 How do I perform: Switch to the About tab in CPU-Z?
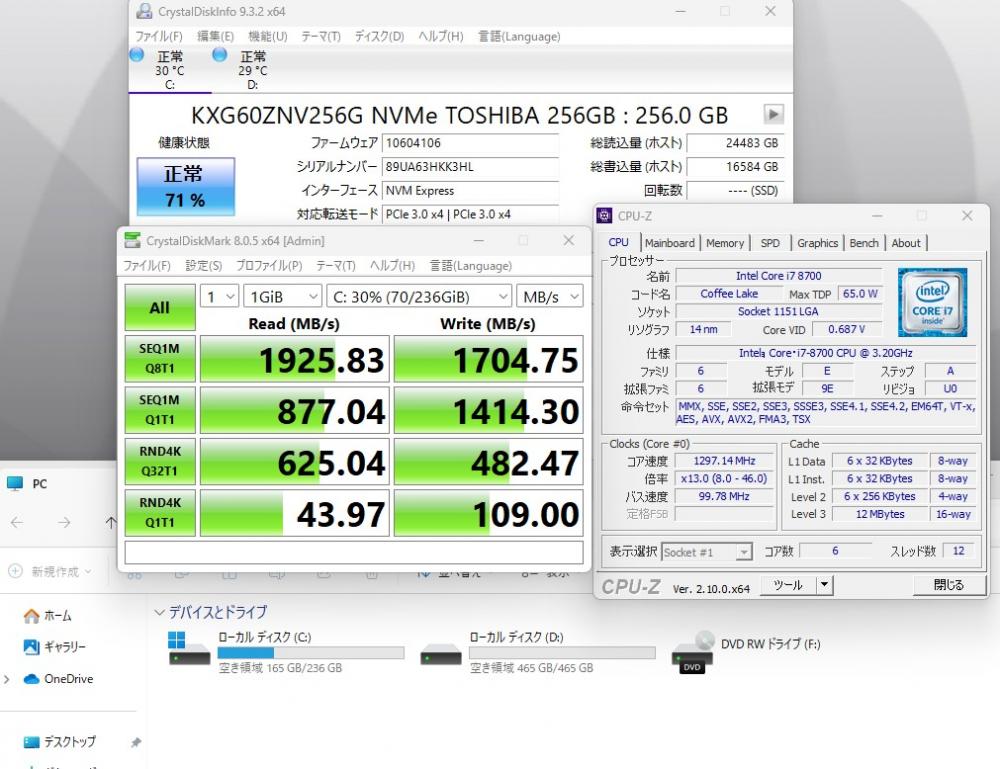(906, 243)
